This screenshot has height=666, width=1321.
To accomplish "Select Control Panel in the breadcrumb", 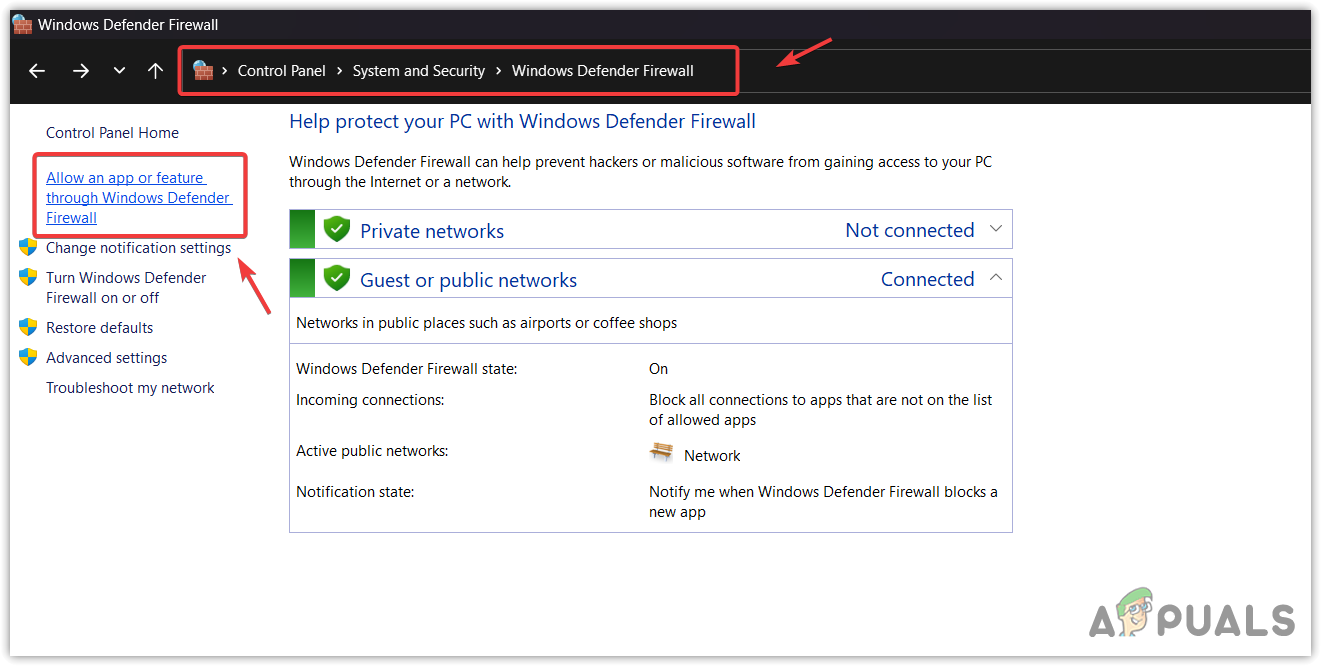I will point(282,71).
